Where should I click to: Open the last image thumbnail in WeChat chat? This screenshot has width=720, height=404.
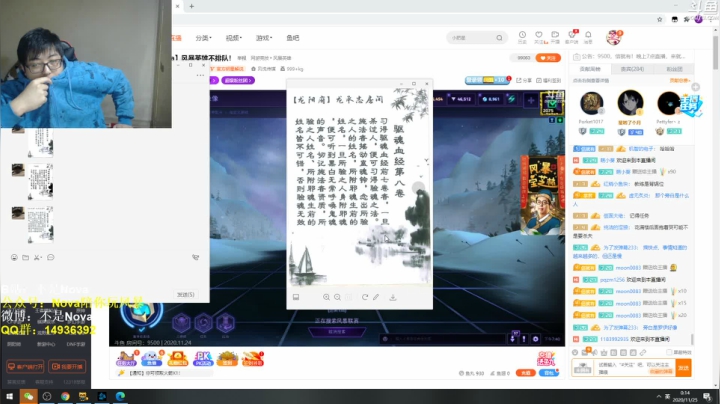[40, 225]
